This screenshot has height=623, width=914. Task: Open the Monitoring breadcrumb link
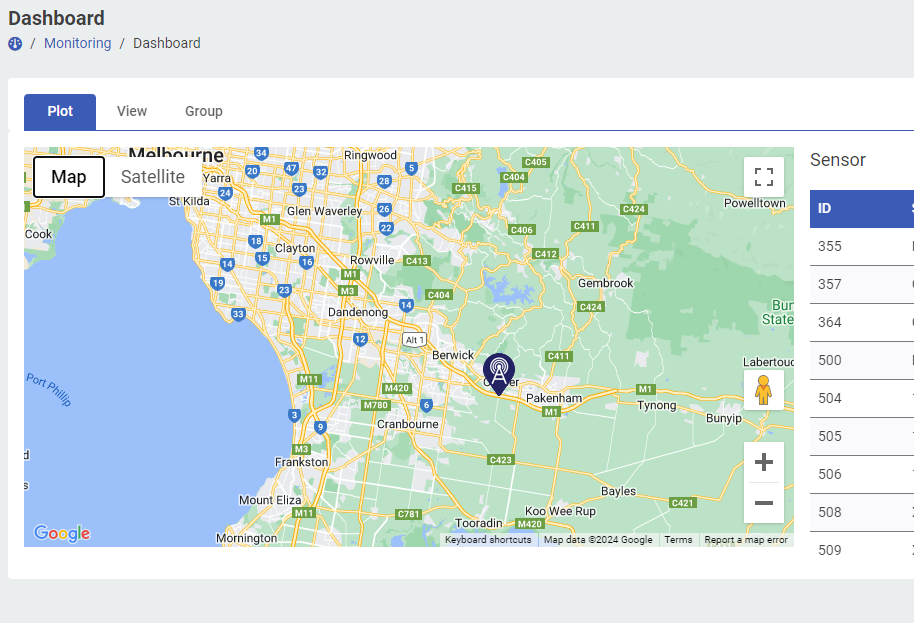click(x=77, y=43)
